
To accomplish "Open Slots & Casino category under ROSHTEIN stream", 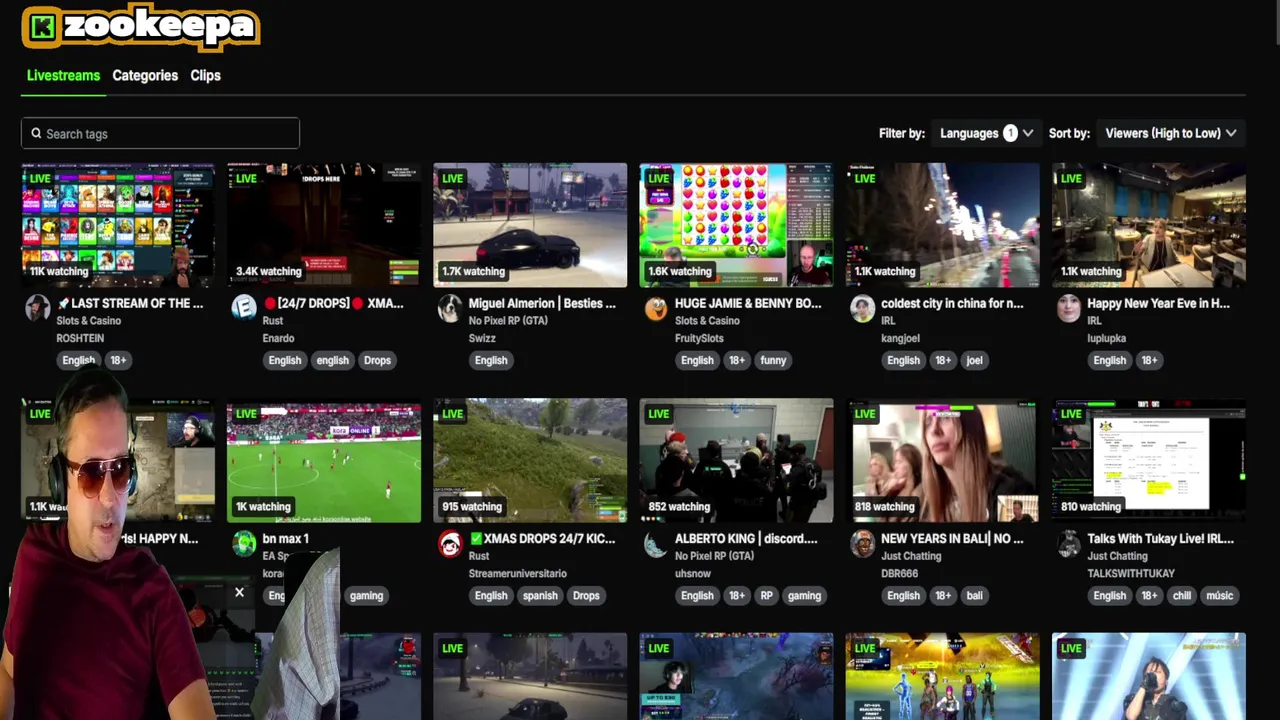I will pyautogui.click(x=88, y=321).
